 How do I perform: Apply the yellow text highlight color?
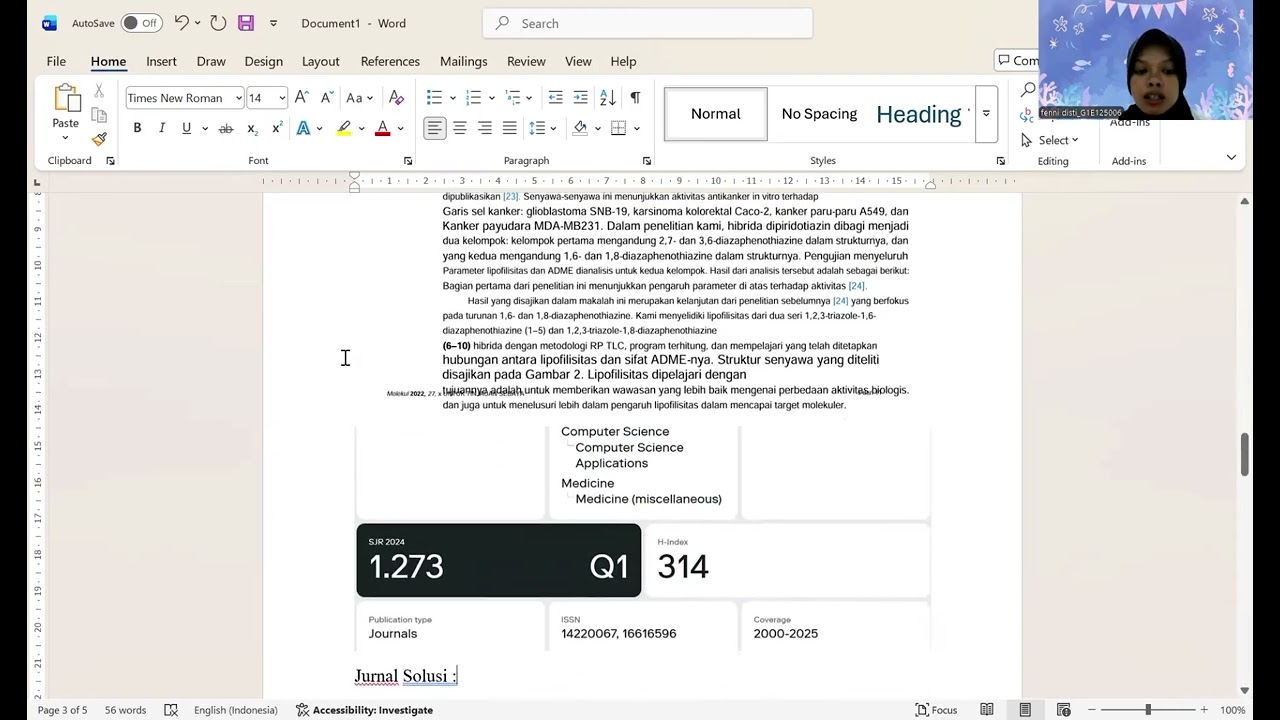pos(343,128)
